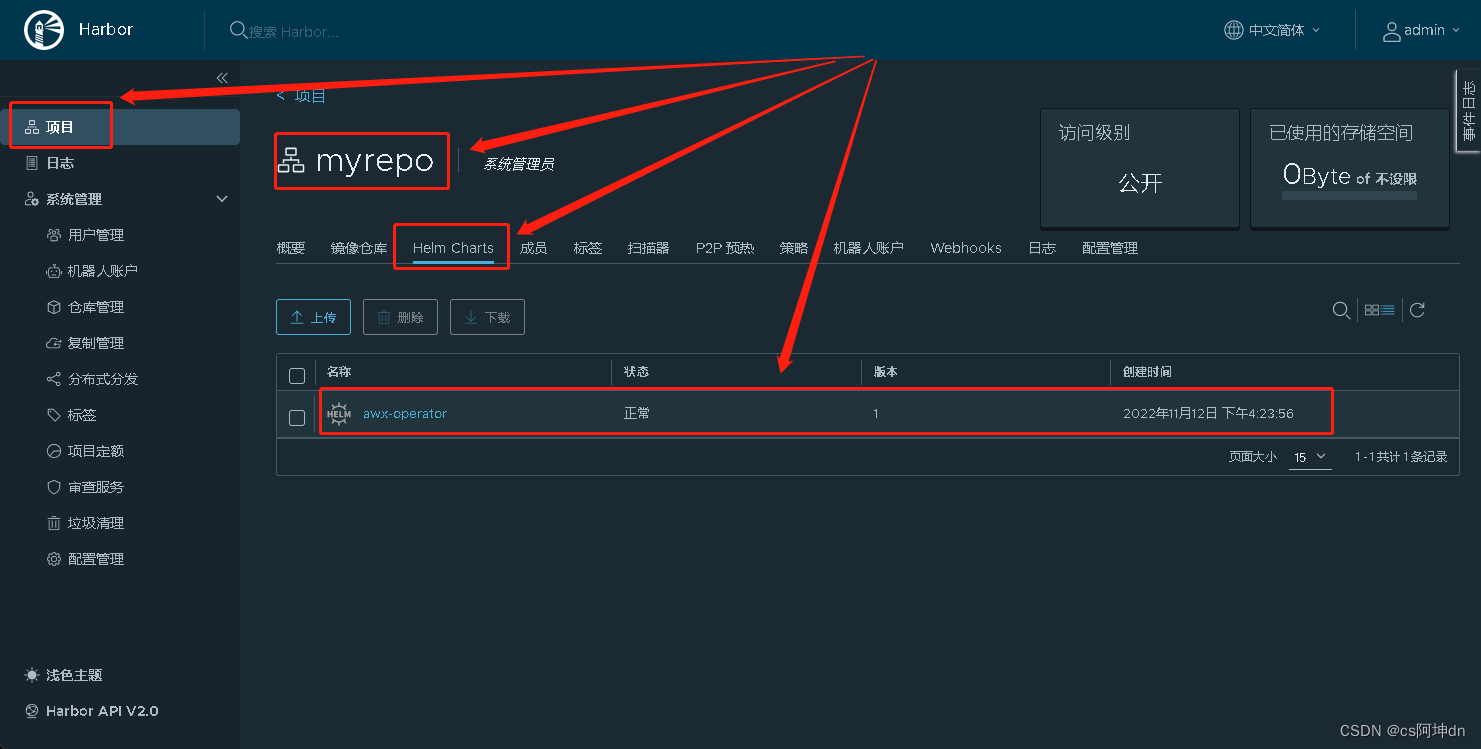Viewport: 1481px width, 749px height.
Task: Click the 系统管理 gear-people icon
Action: [x=32, y=199]
